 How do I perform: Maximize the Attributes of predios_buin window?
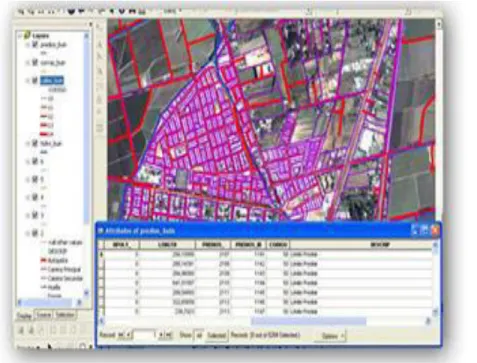tap(425, 230)
